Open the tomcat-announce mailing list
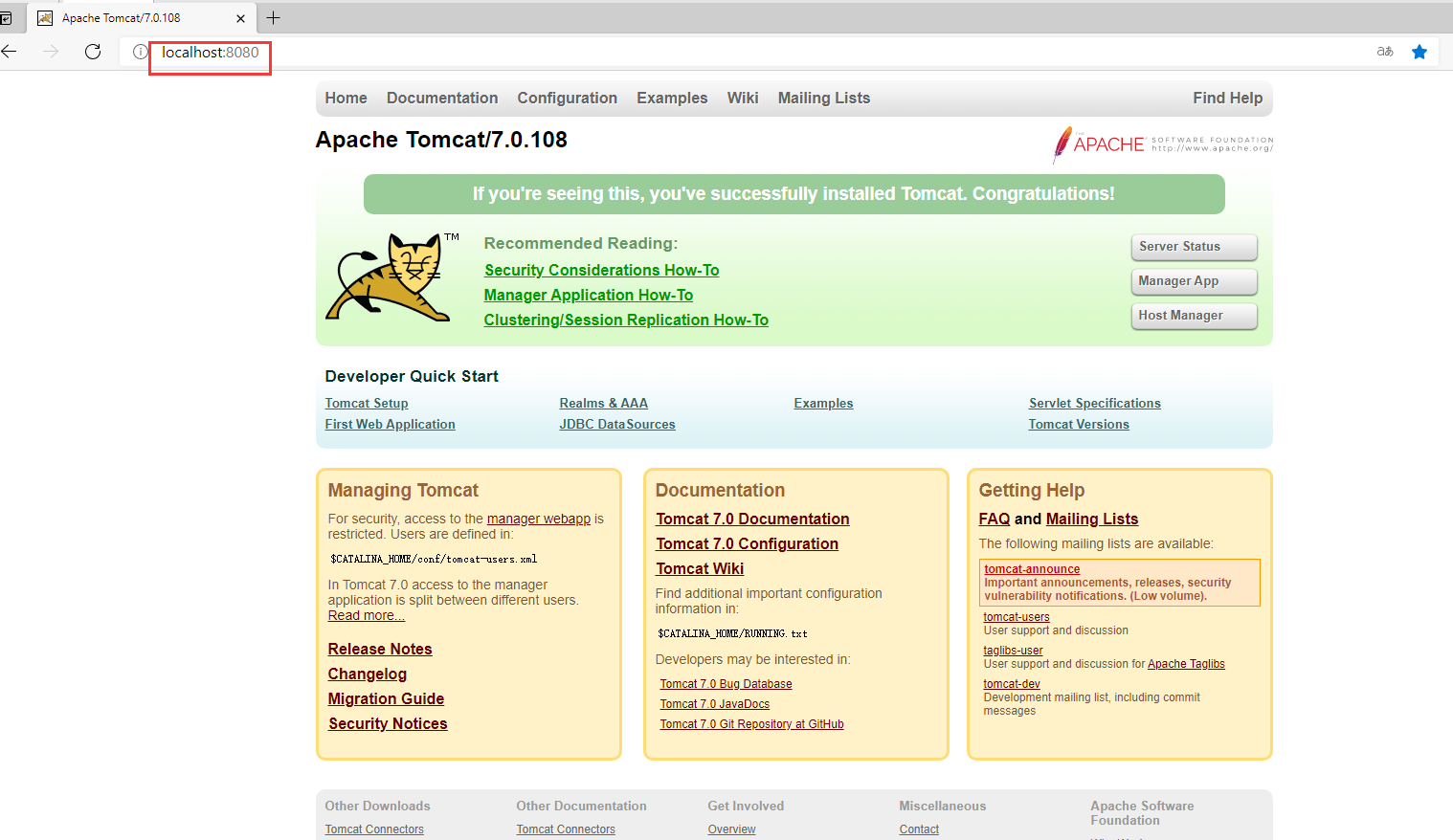1453x840 pixels. 1031,568
